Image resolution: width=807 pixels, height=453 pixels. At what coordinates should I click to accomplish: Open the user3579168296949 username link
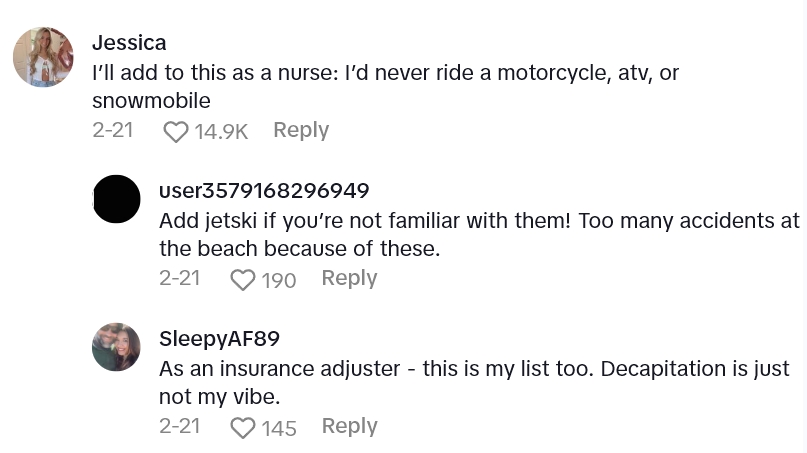point(264,190)
